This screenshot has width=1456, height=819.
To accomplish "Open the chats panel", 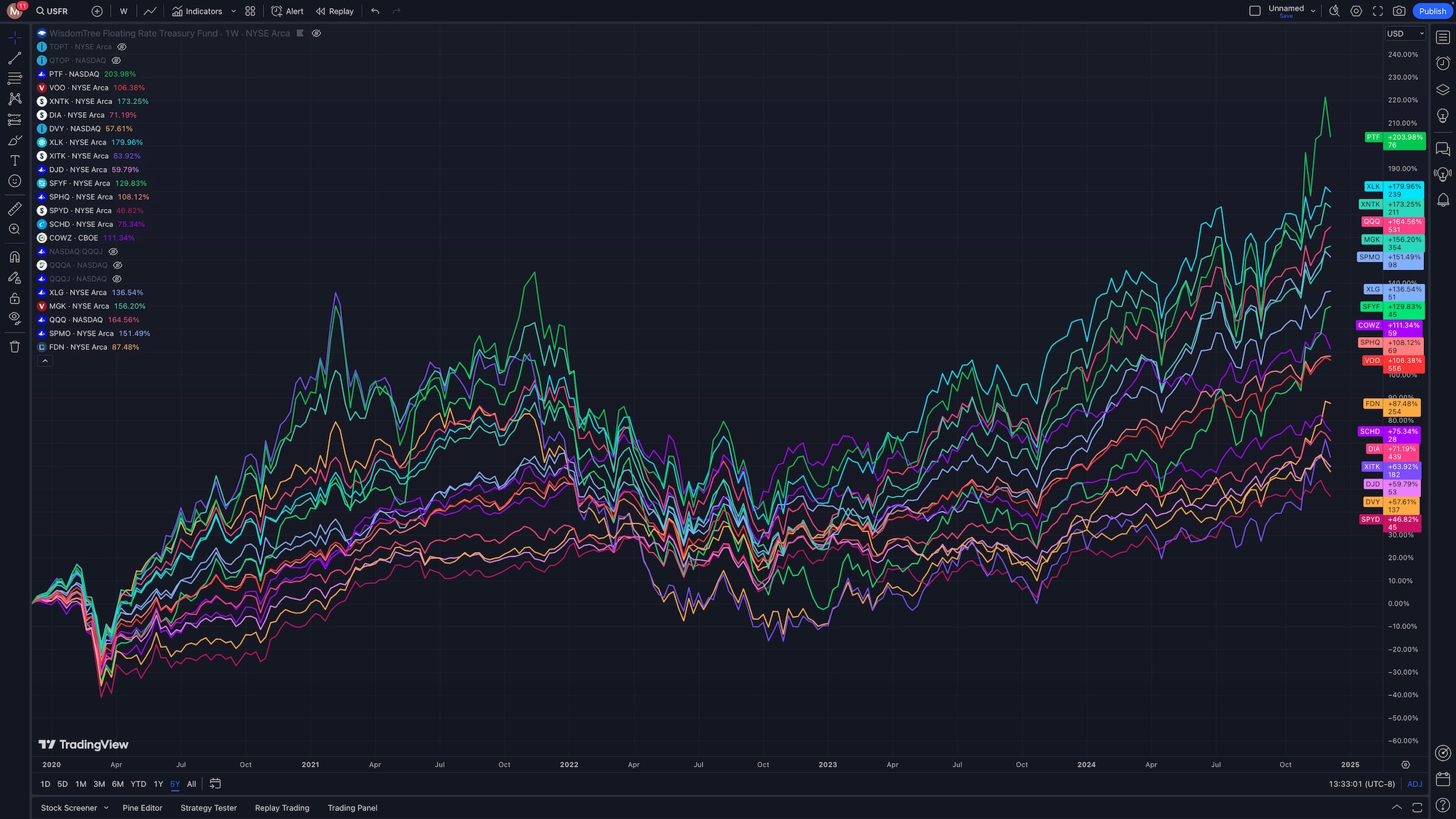I will tap(1443, 149).
